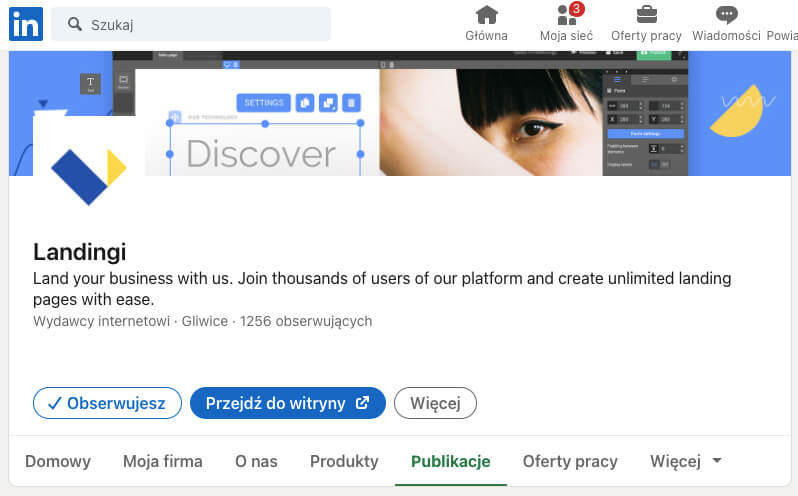Toggle the Obserwujesz follow button
Image resolution: width=798 pixels, height=496 pixels.
[x=107, y=403]
